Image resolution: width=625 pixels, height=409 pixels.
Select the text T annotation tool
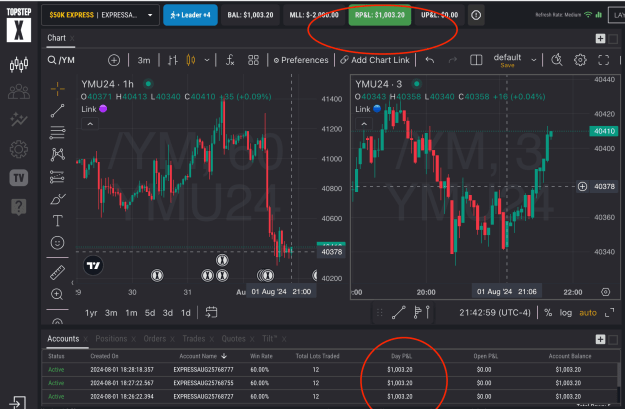coord(57,220)
